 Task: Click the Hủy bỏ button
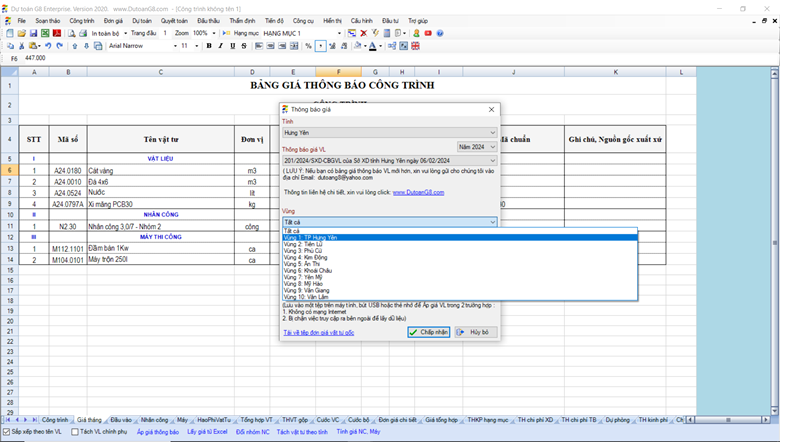click(476, 332)
